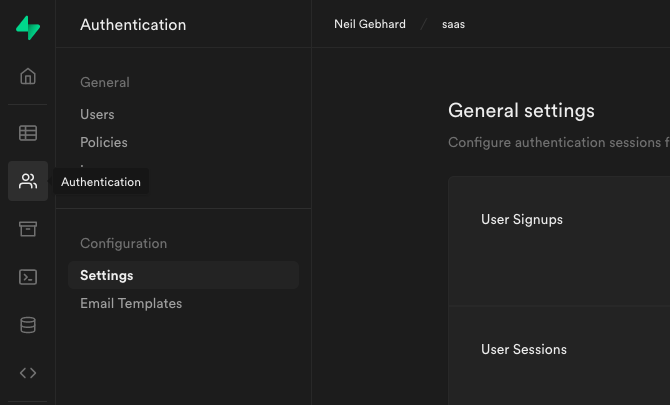Open the Database cylinder icon
Screen dimensions: 670x405
28,325
